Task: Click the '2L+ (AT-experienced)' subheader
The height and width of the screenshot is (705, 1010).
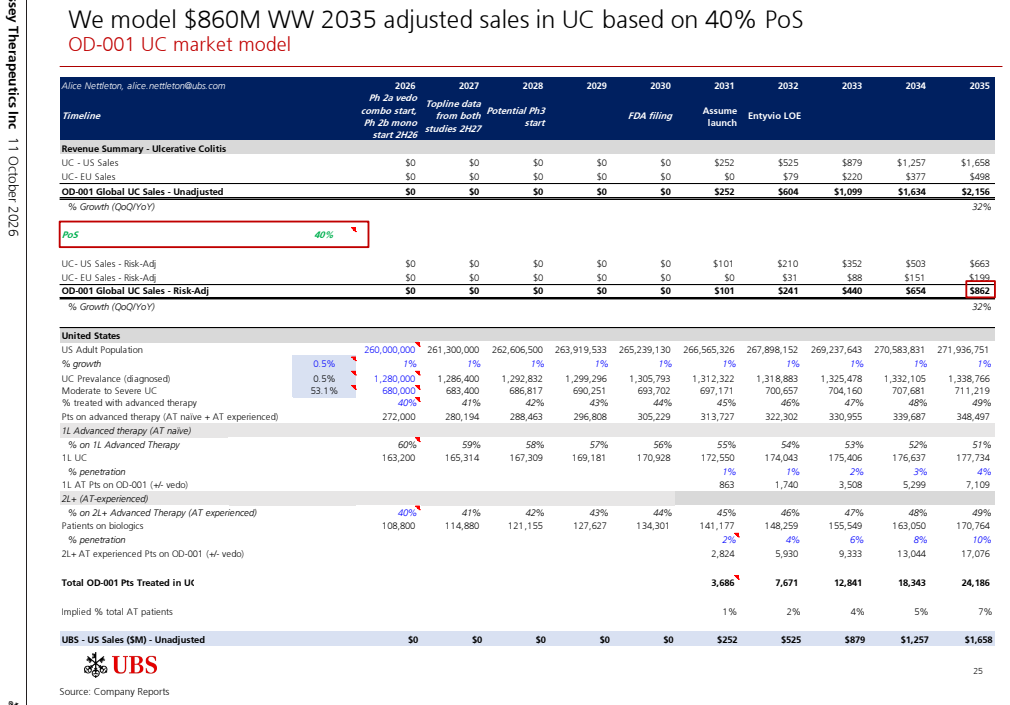Action: [105, 499]
